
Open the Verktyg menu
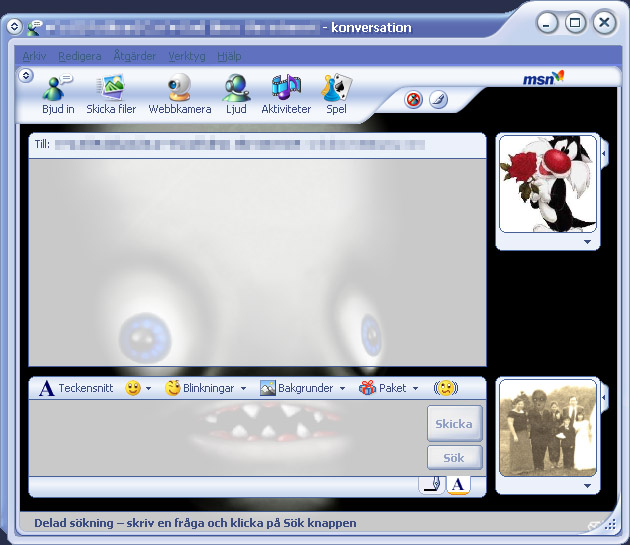coord(186,56)
